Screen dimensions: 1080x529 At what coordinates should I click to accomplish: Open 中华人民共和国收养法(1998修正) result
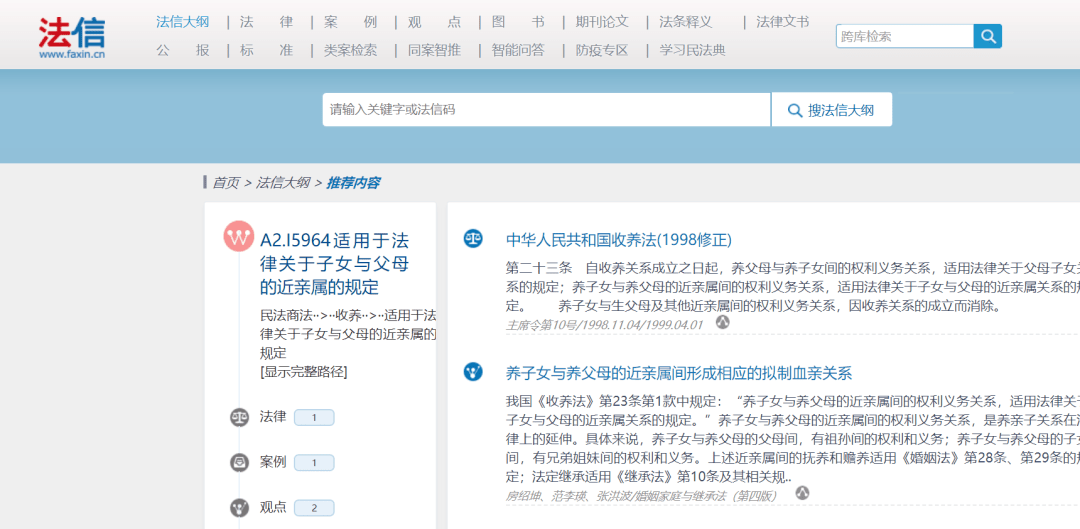click(619, 240)
